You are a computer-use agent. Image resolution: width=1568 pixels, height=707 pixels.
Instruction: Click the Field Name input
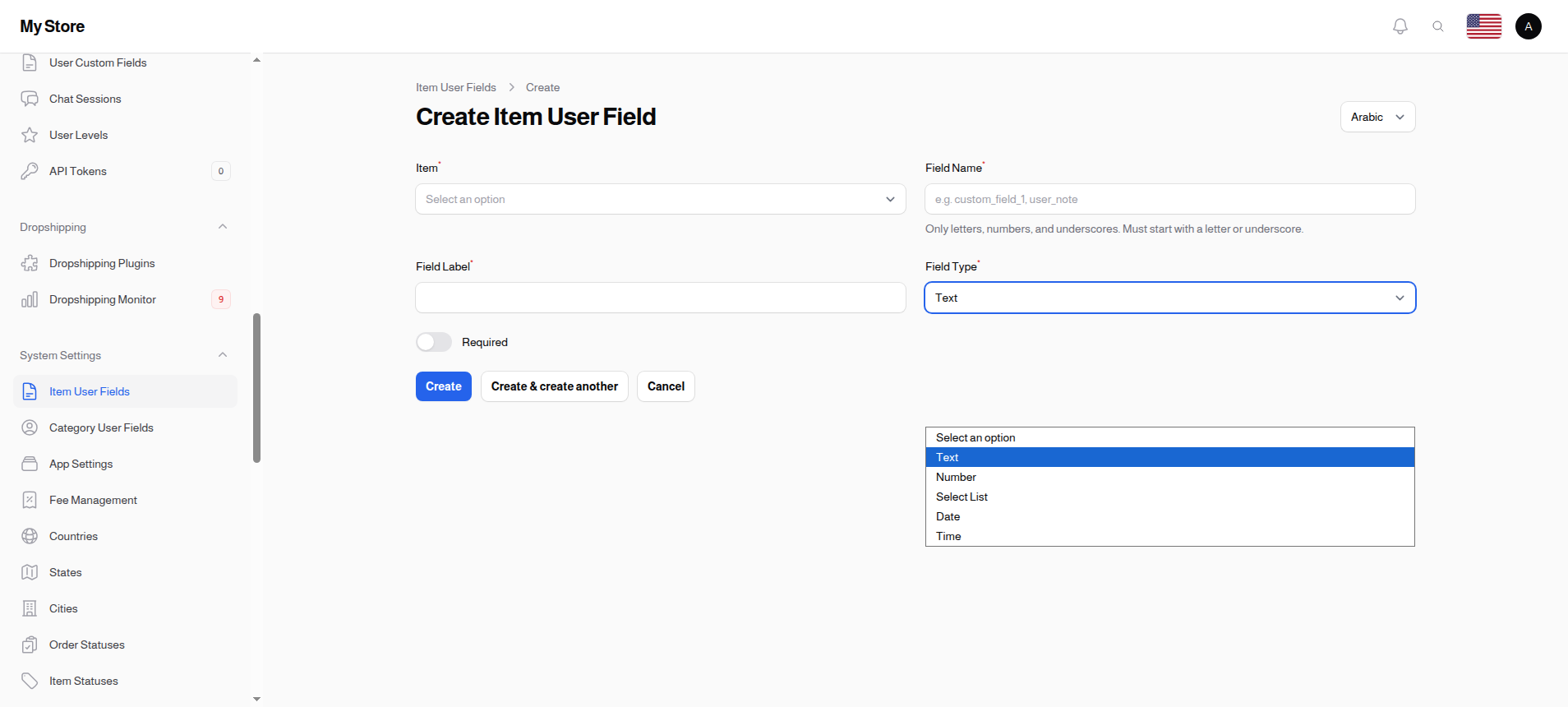[x=1170, y=199]
